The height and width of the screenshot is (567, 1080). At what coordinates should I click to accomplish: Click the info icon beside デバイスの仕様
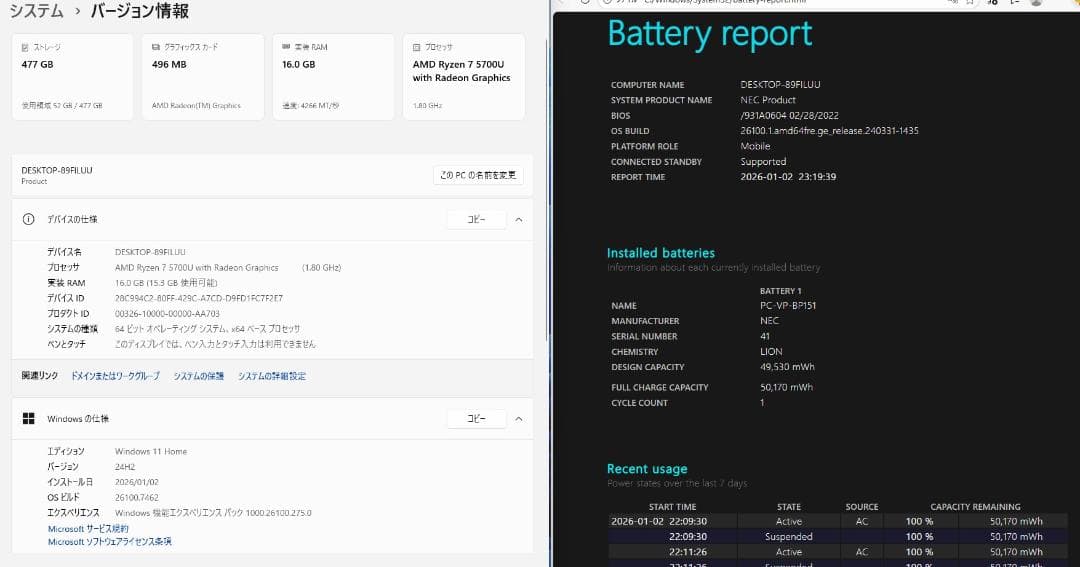[x=29, y=219]
